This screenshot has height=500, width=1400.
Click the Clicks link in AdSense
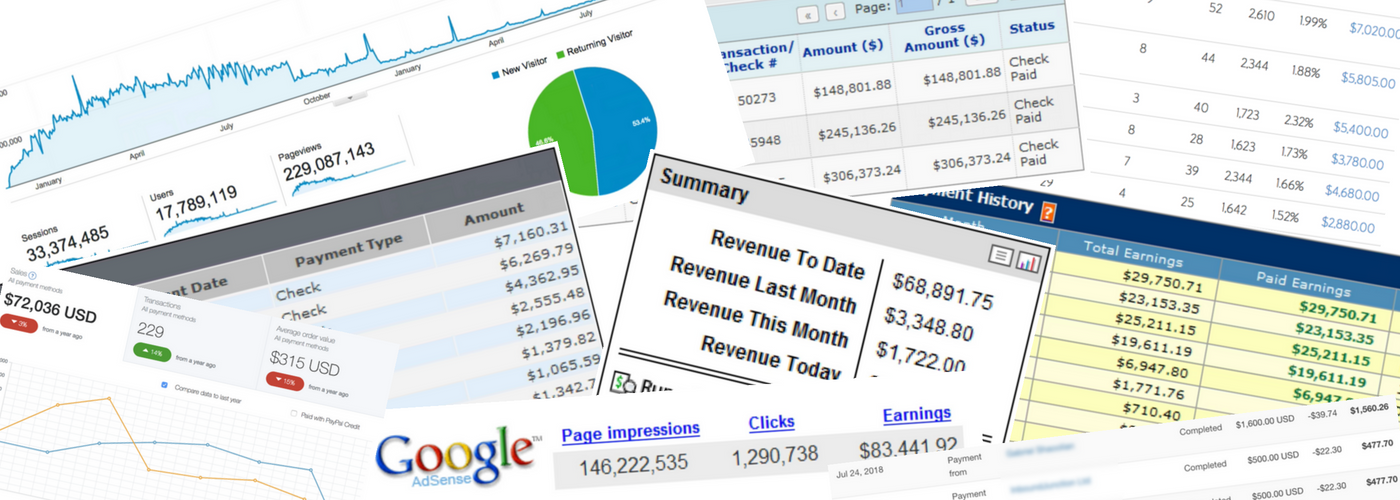coord(771,423)
